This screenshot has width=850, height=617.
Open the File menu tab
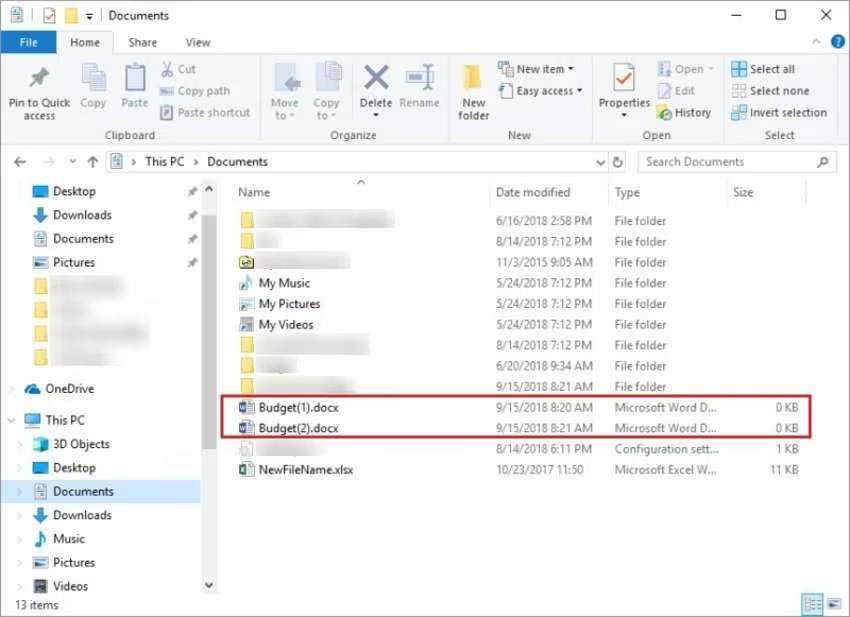(28, 42)
